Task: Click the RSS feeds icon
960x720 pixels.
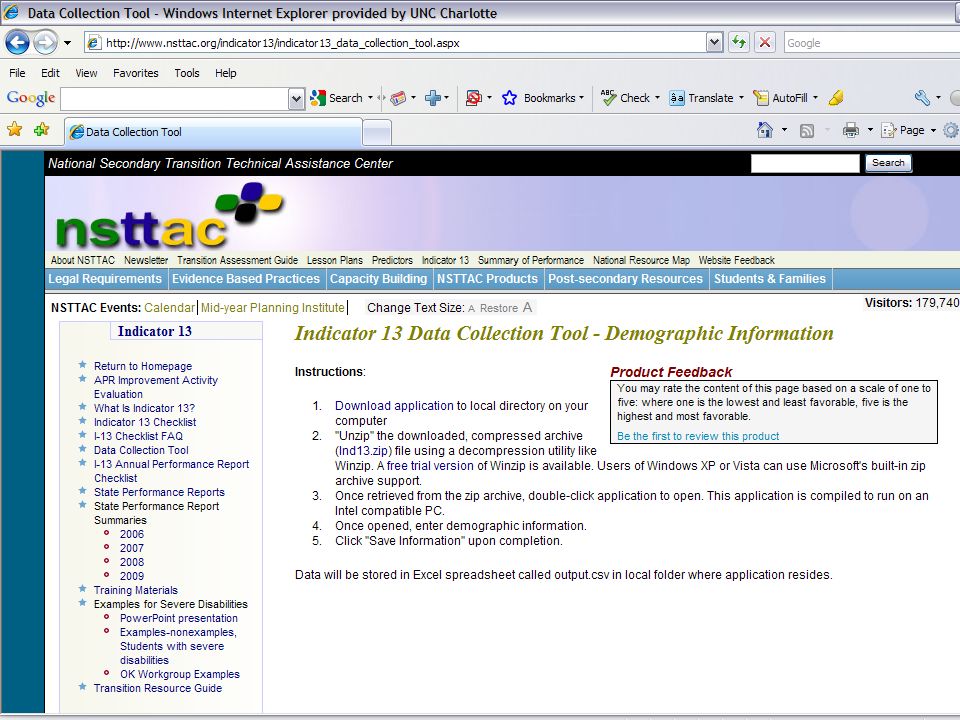Action: tap(807, 130)
